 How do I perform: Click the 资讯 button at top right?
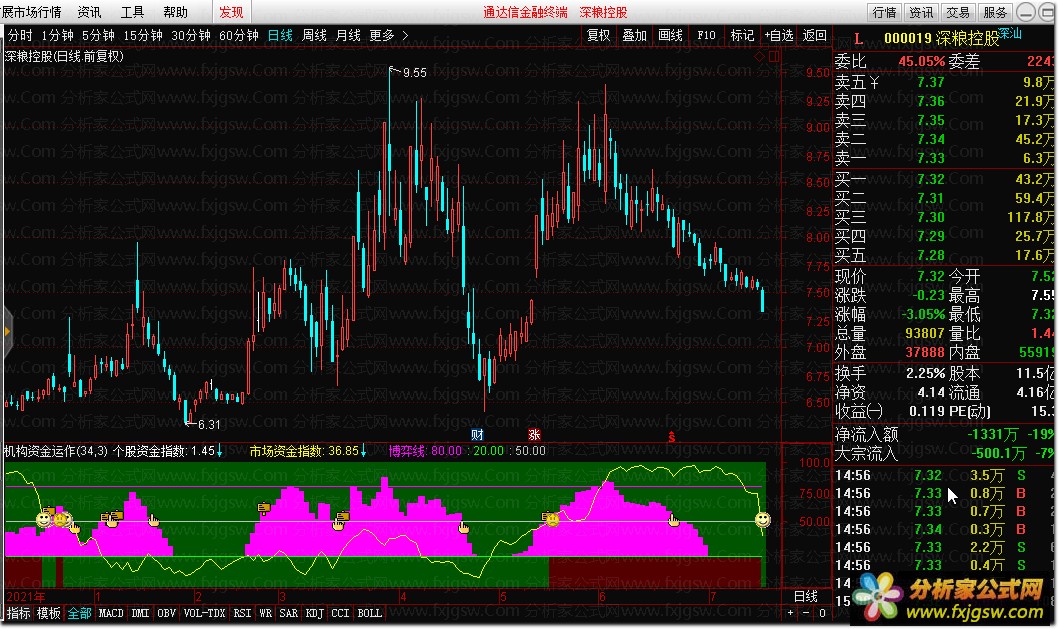pyautogui.click(x=921, y=12)
